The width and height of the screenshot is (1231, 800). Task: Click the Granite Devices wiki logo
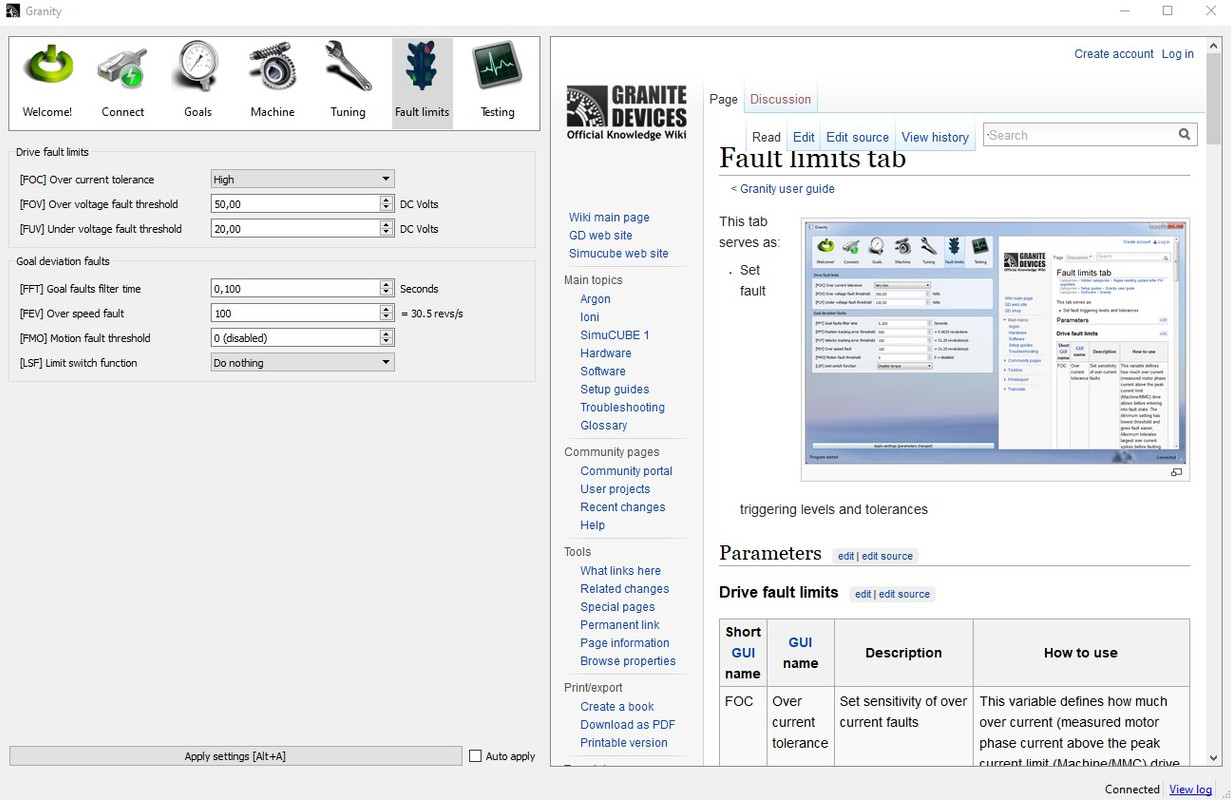tap(626, 112)
